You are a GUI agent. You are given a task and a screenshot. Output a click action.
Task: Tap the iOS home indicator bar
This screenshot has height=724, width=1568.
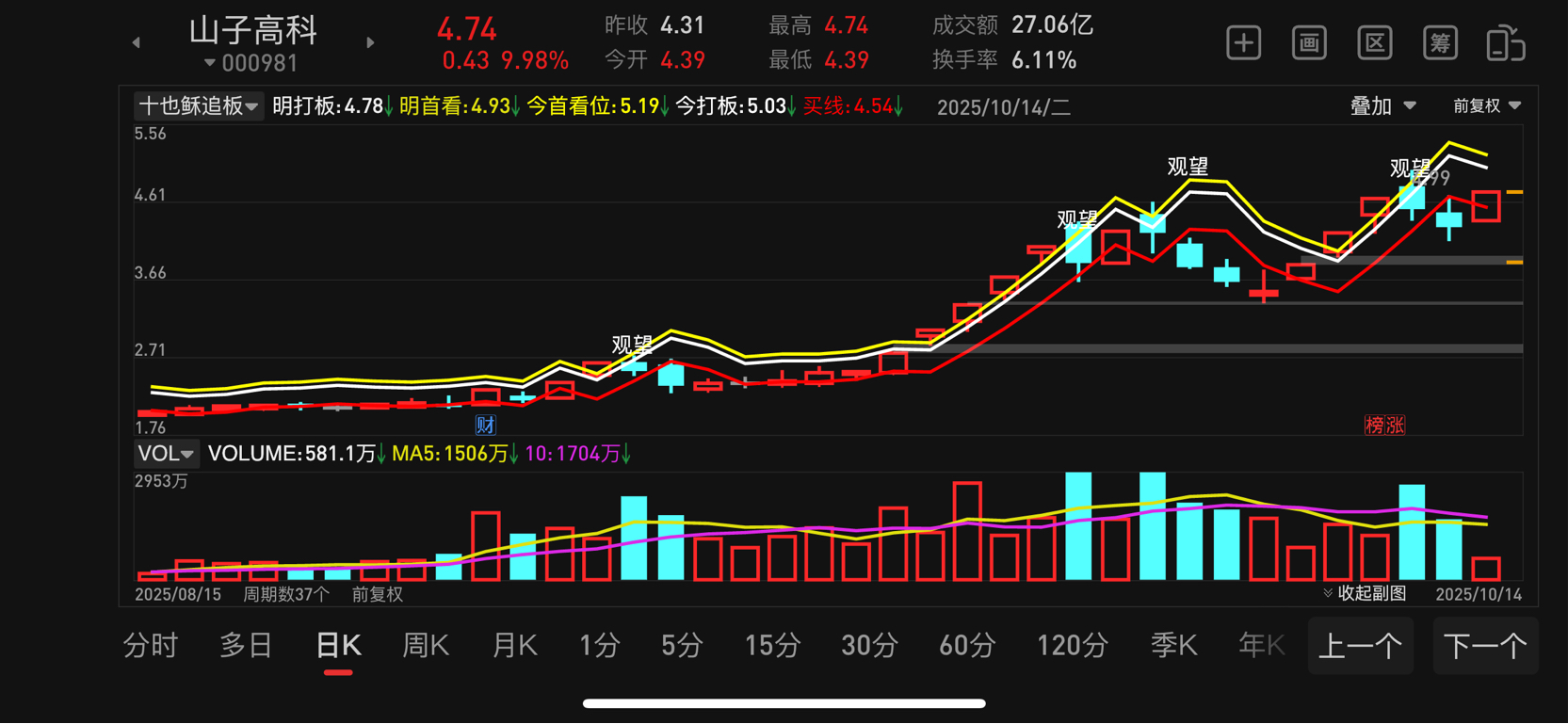click(x=784, y=703)
